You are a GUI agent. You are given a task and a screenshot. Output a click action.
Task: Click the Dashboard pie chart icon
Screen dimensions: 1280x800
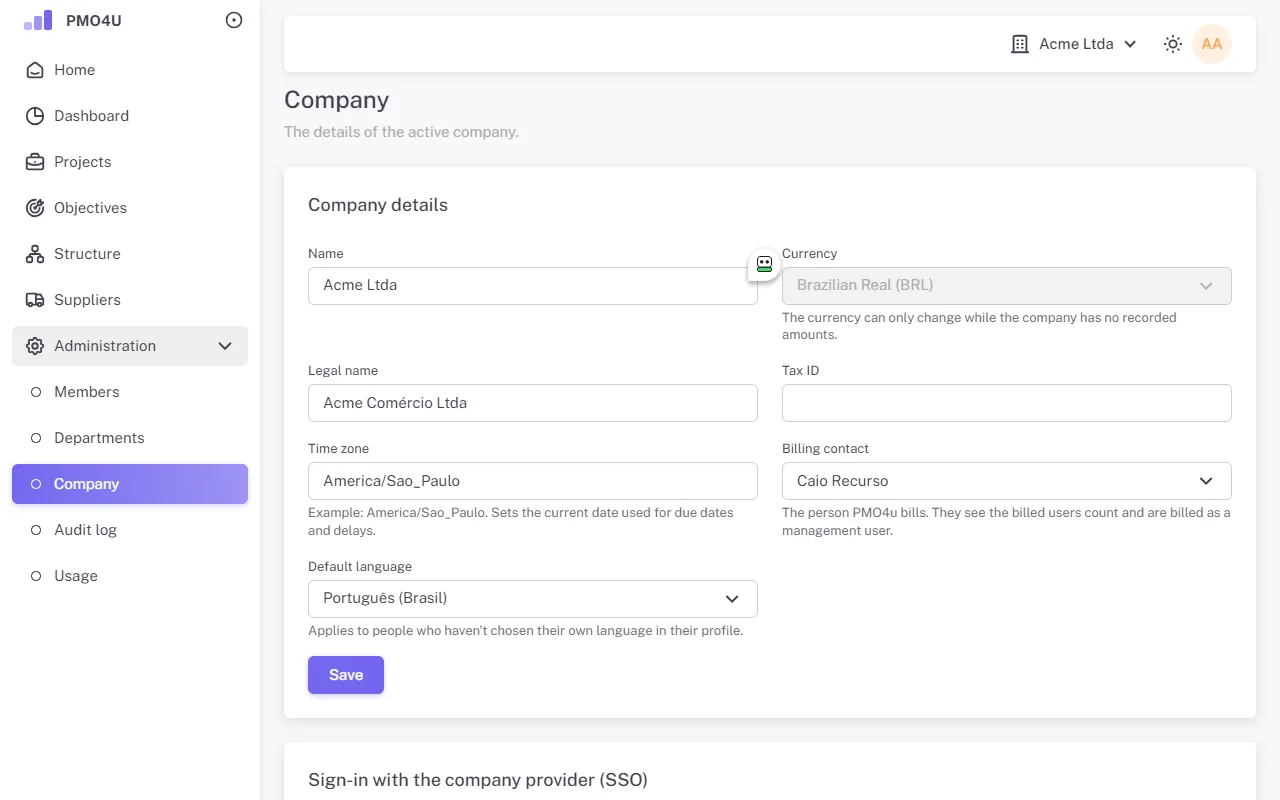point(35,116)
